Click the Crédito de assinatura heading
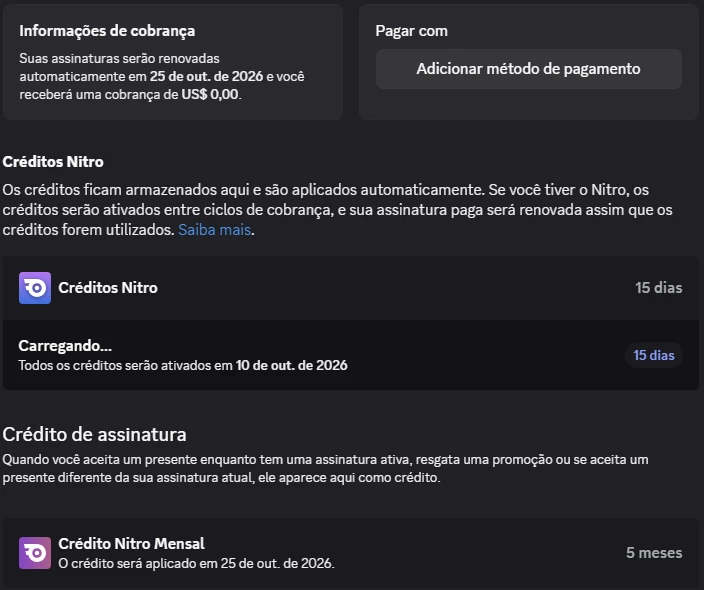The height and width of the screenshot is (590, 704). click(x=94, y=434)
